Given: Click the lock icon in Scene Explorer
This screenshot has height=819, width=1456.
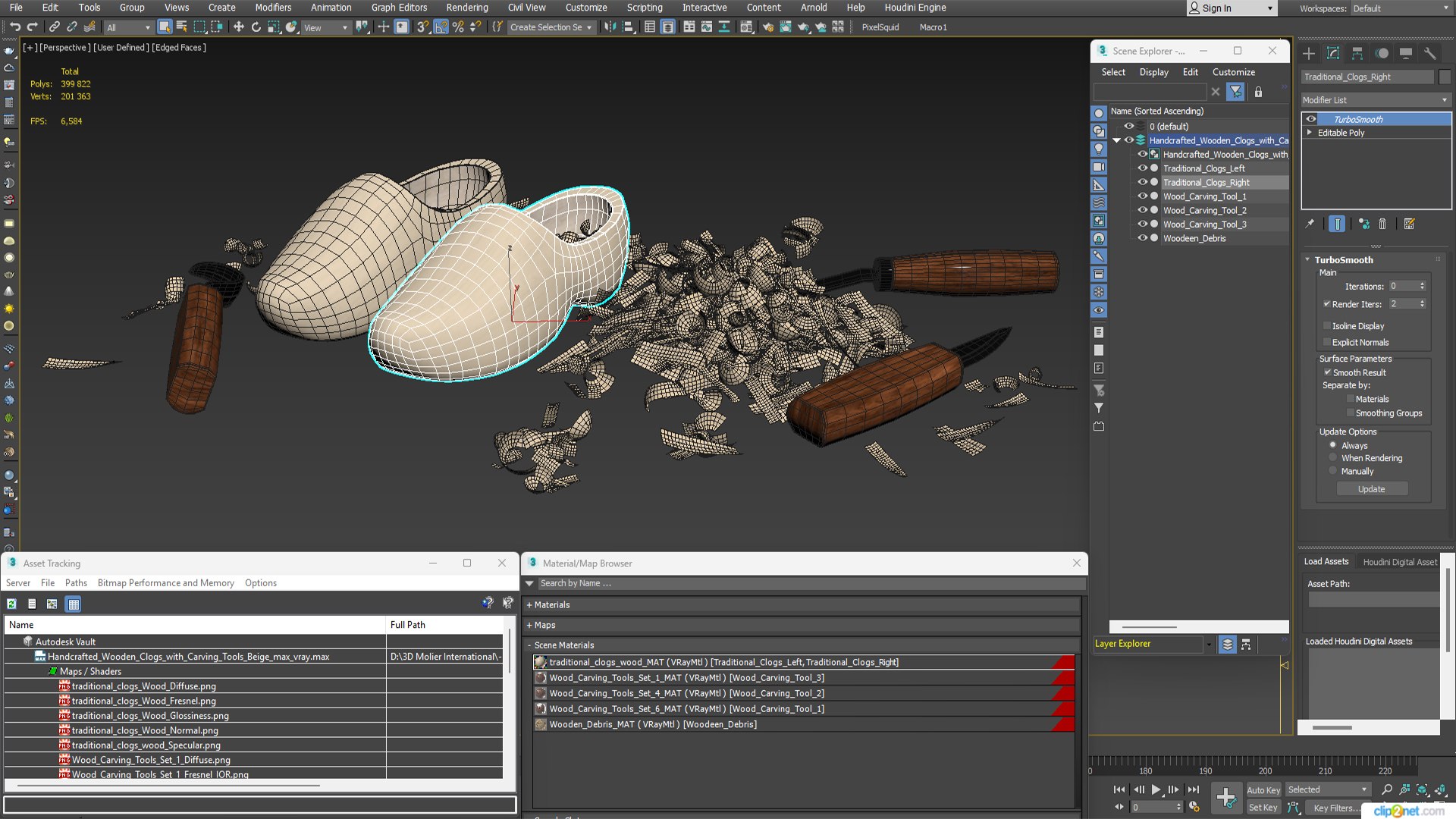Looking at the screenshot, I should (x=1258, y=92).
